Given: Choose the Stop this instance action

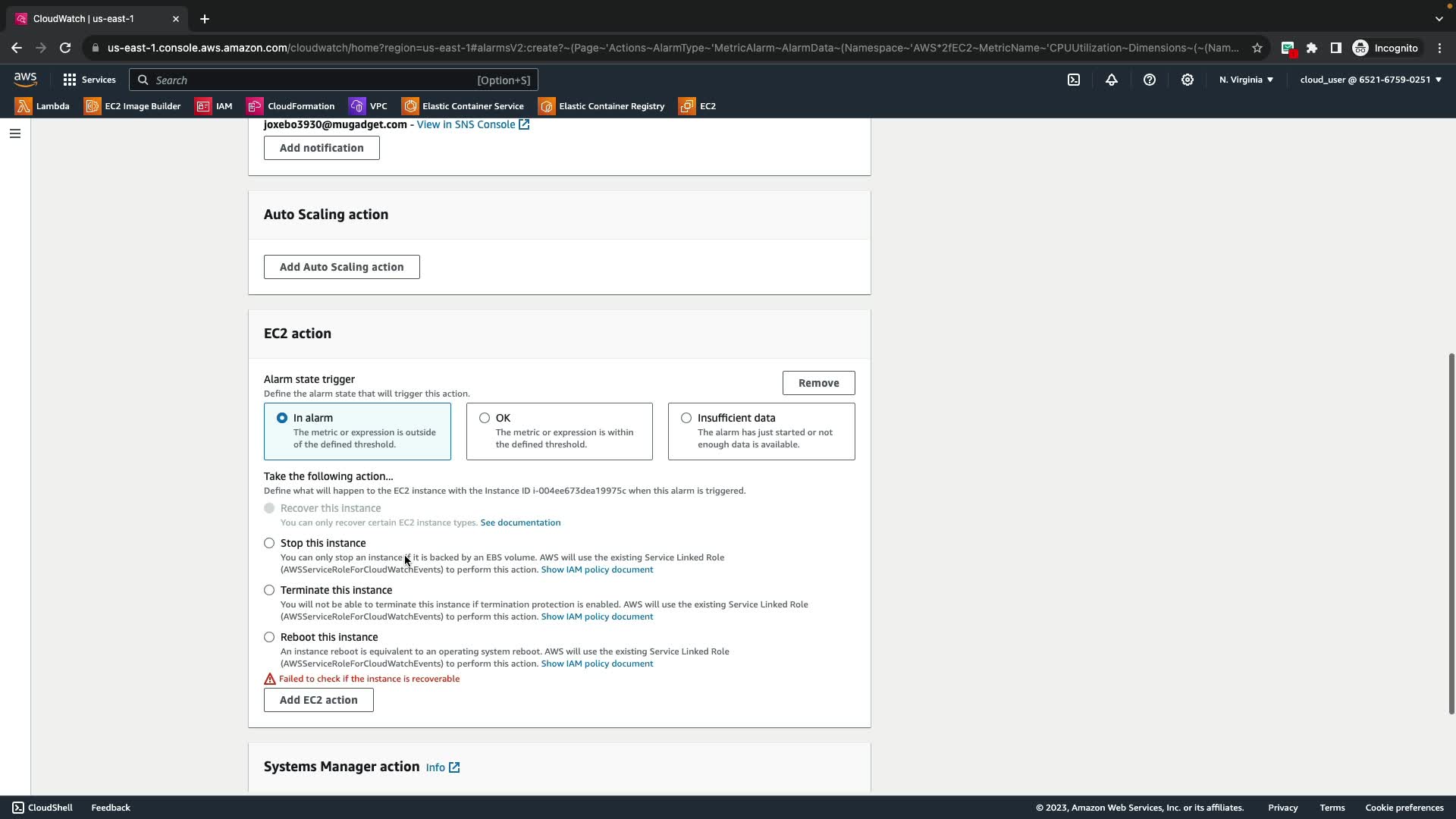Looking at the screenshot, I should (269, 543).
